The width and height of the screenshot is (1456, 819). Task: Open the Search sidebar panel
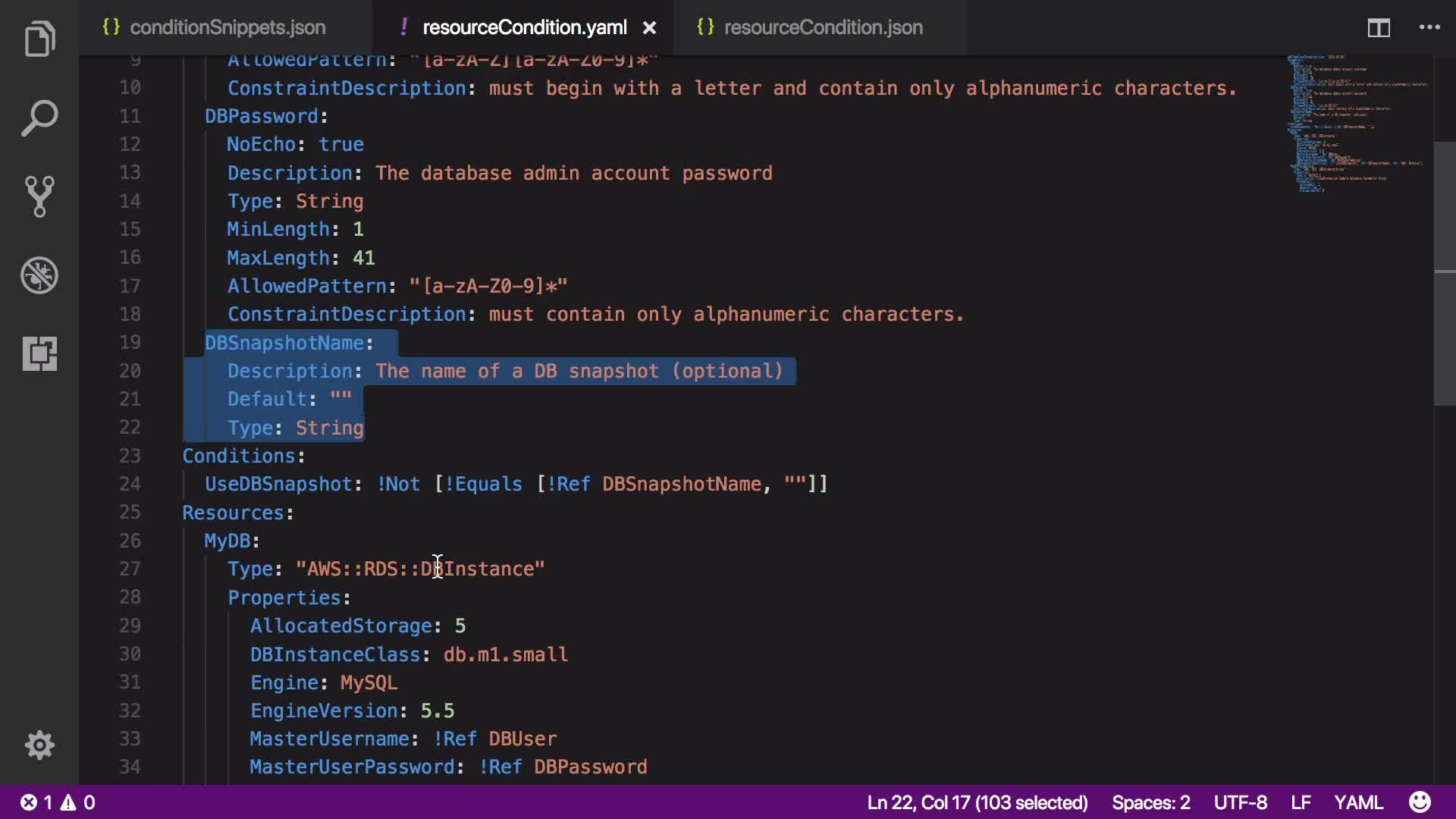39,118
